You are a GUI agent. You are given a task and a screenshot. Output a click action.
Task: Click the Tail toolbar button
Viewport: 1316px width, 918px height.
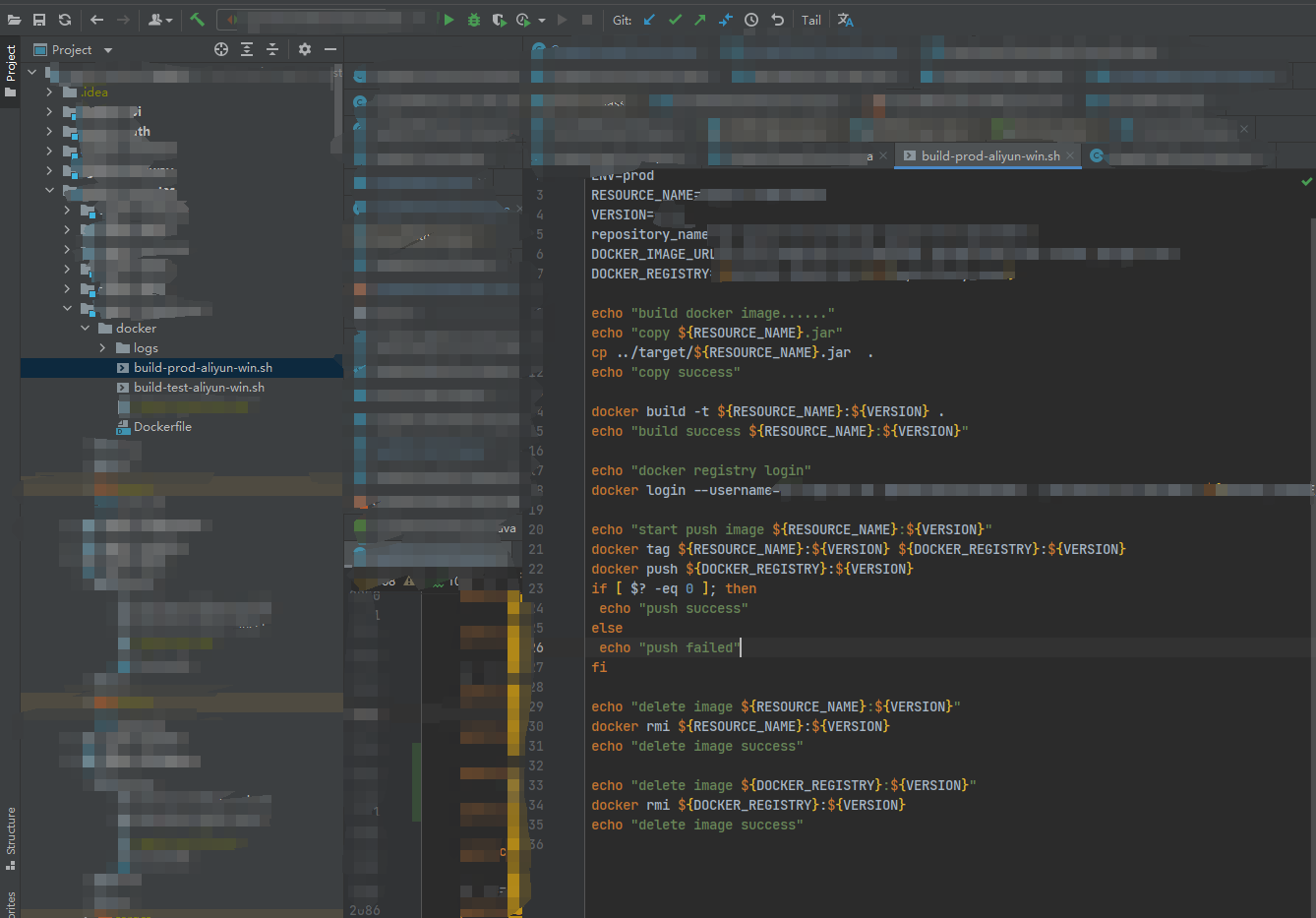pyautogui.click(x=811, y=20)
